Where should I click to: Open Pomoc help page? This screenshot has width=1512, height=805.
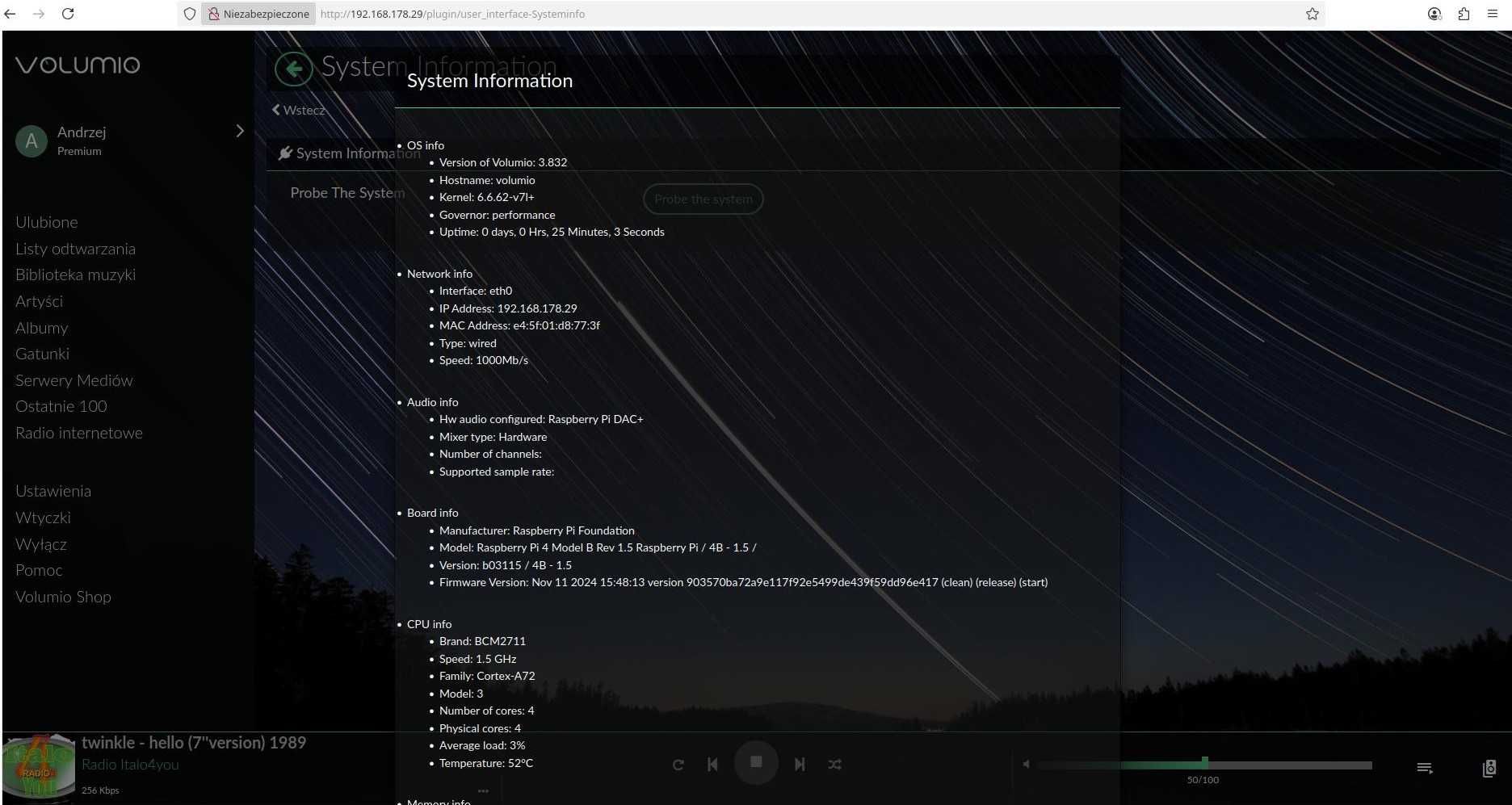click(x=39, y=570)
